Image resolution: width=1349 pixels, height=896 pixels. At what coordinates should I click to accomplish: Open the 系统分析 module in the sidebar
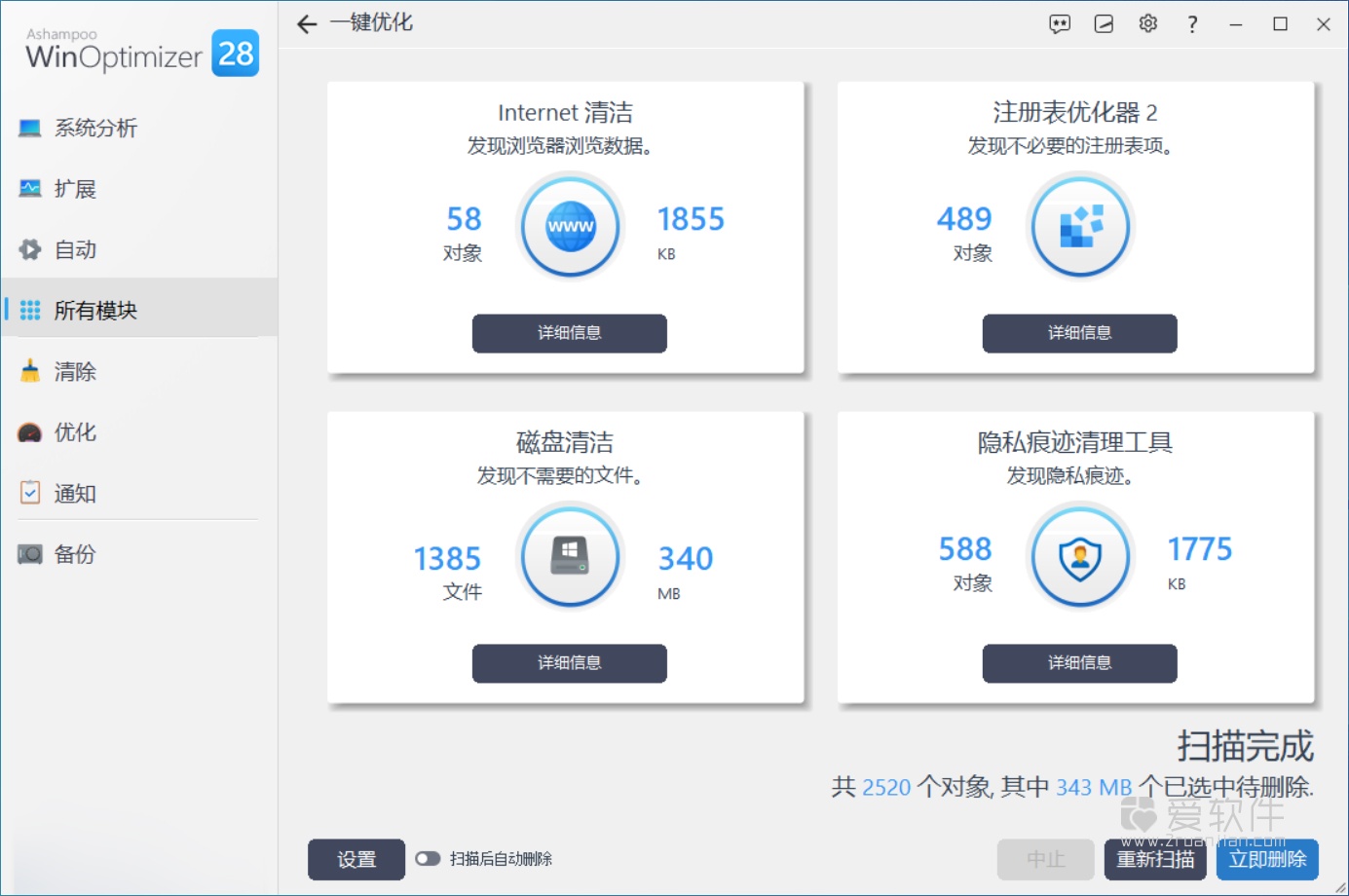94,128
